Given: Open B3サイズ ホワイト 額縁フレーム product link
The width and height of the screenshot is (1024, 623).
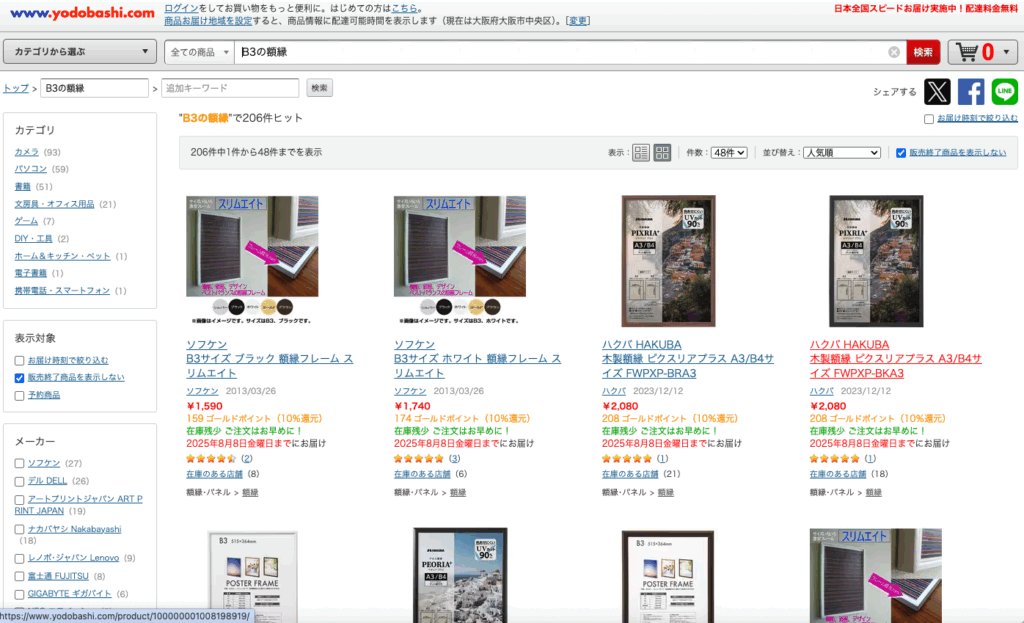Looking at the screenshot, I should [x=477, y=366].
